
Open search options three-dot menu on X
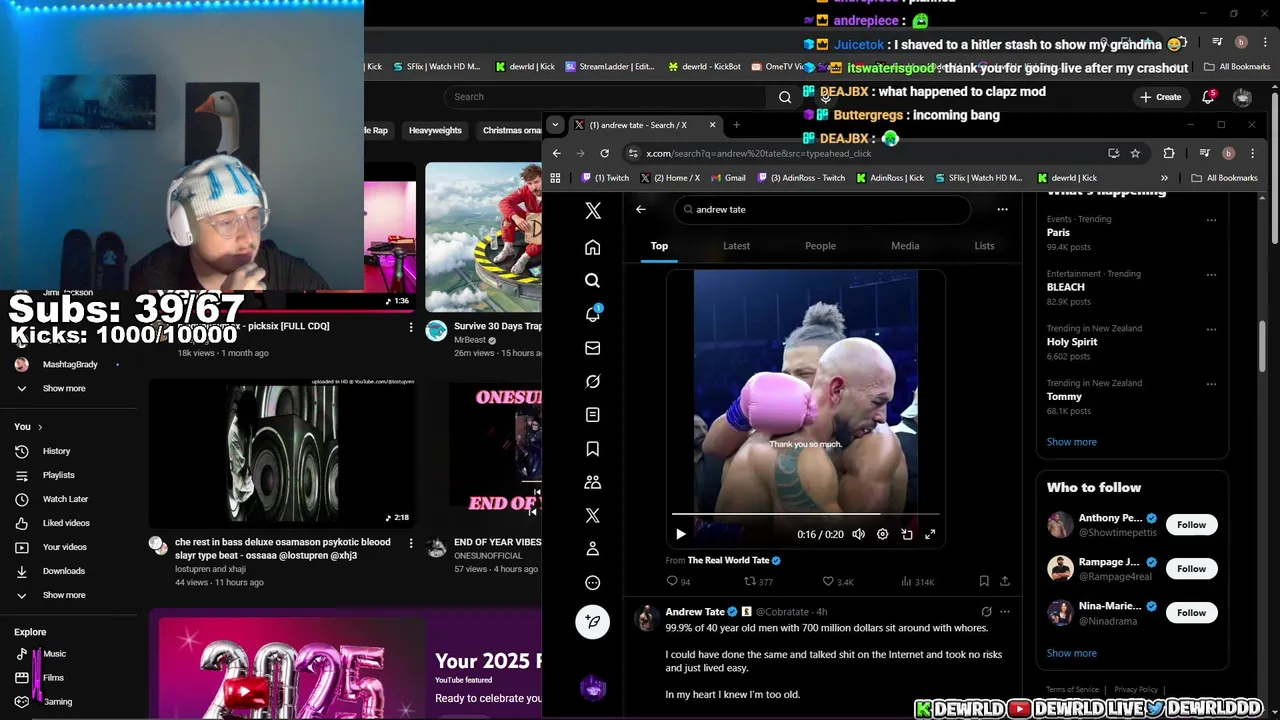pyautogui.click(x=1002, y=210)
